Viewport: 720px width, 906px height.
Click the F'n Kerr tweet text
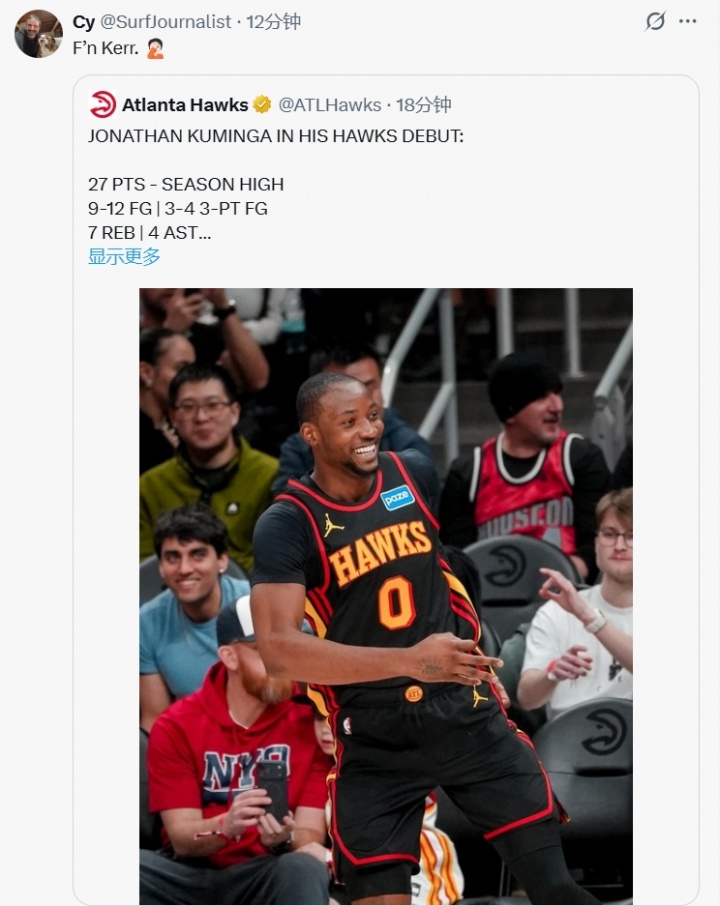(x=106, y=49)
